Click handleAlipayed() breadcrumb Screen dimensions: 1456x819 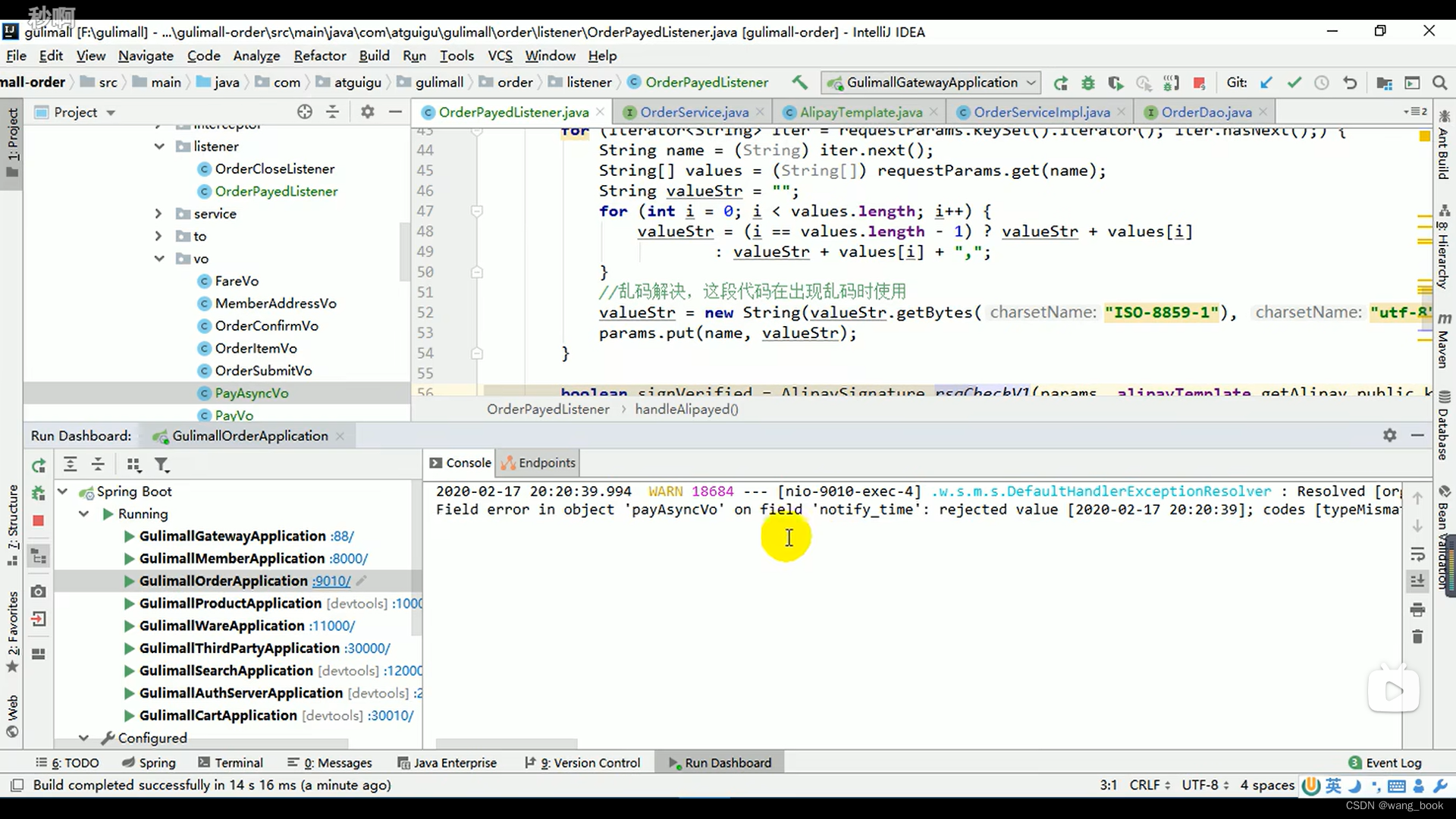tap(686, 409)
